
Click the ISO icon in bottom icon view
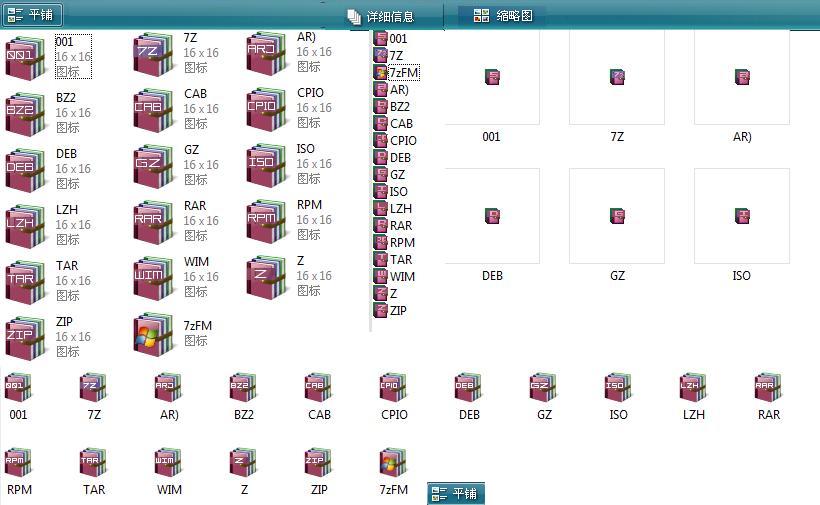618,387
